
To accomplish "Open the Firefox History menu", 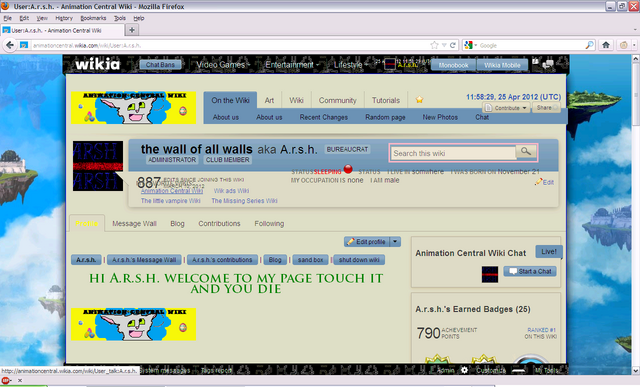I will click(64, 18).
